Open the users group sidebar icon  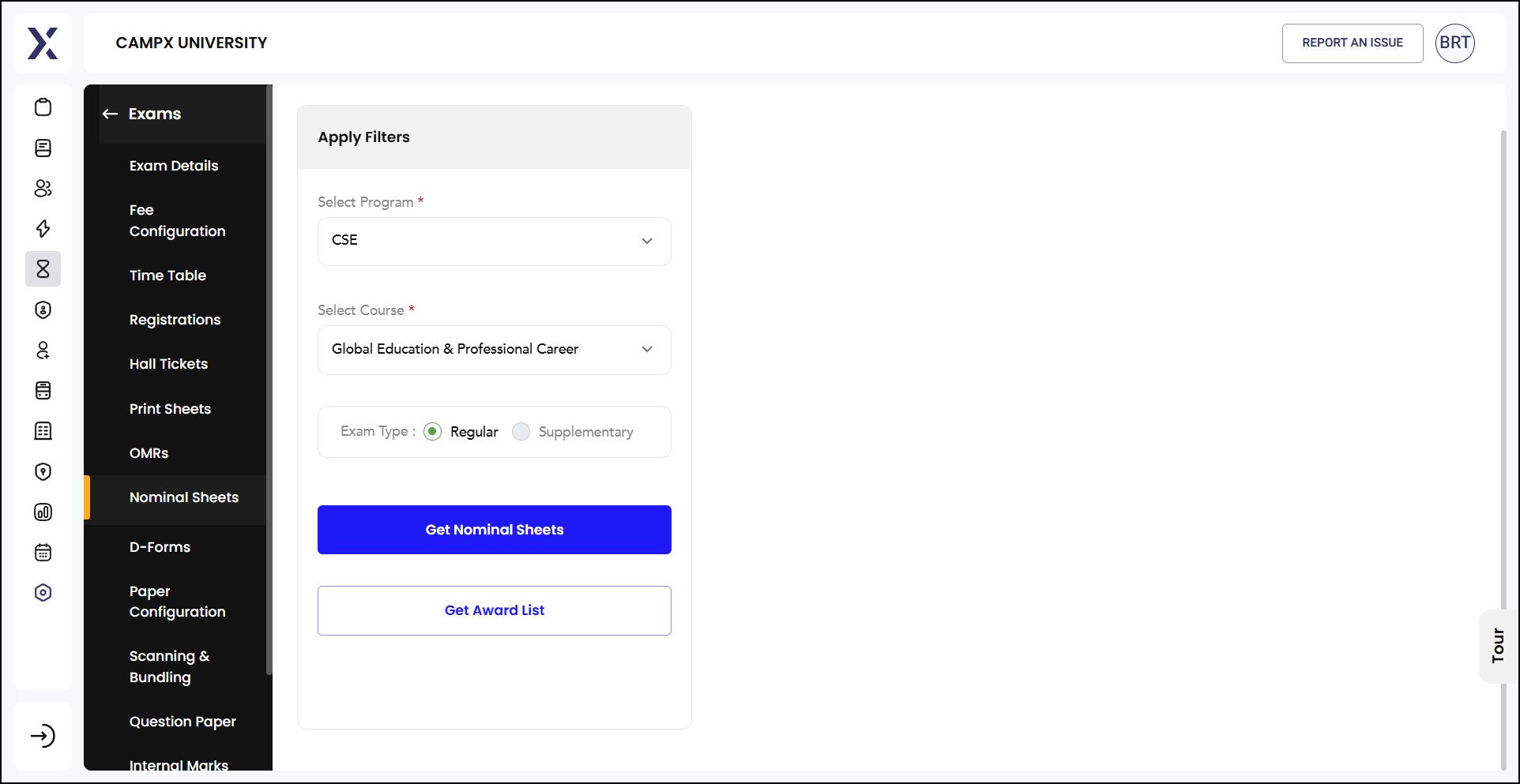tap(43, 188)
